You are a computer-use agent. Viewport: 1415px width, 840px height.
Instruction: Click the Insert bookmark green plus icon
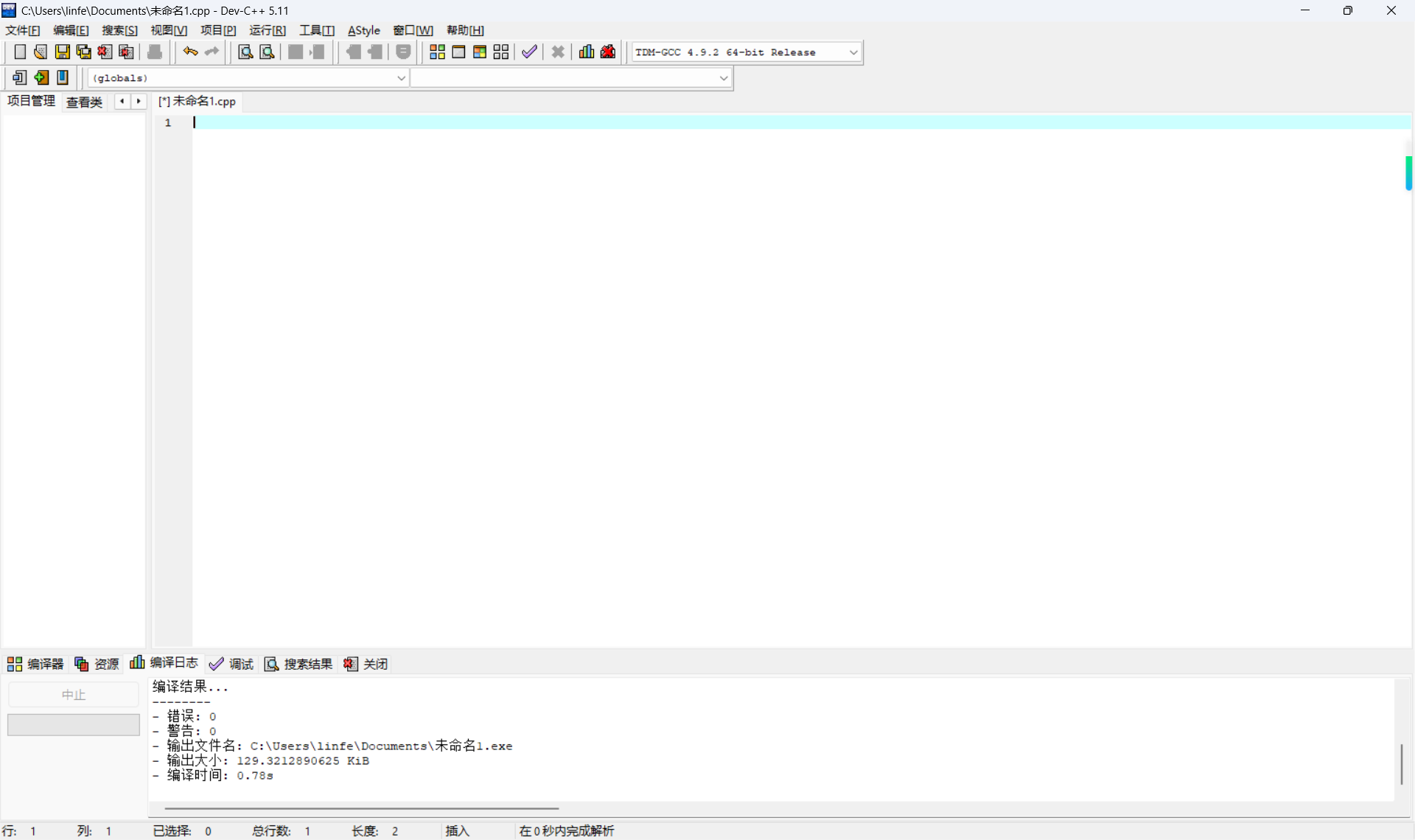41,77
